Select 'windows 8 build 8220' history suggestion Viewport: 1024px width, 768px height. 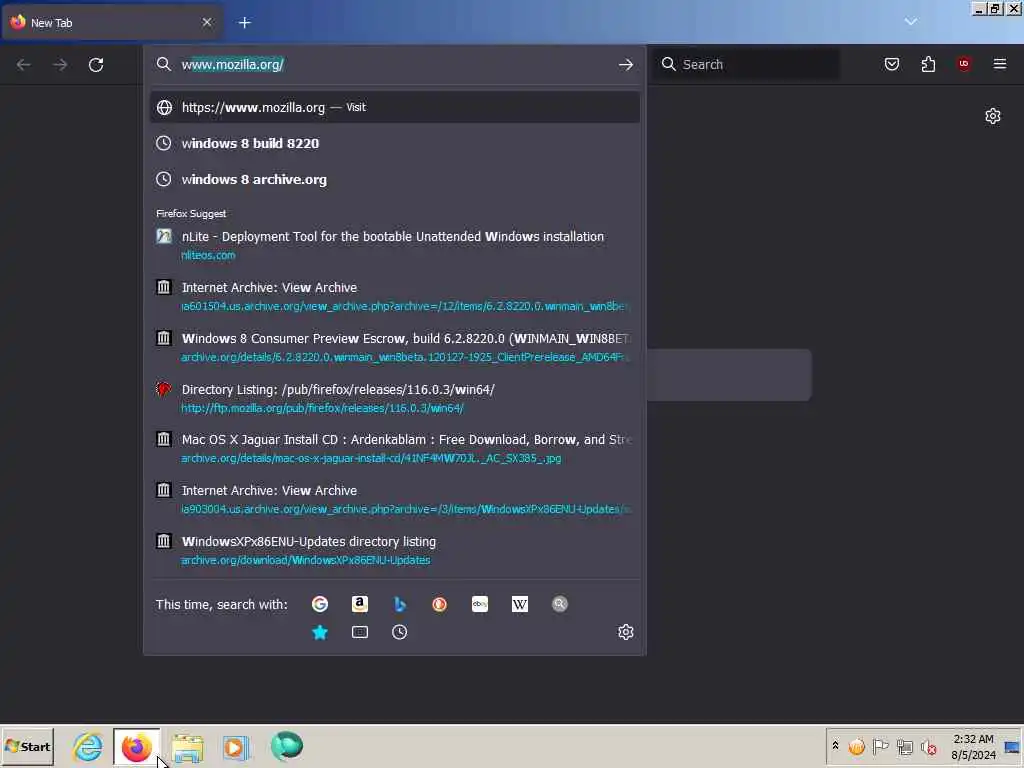tap(394, 143)
